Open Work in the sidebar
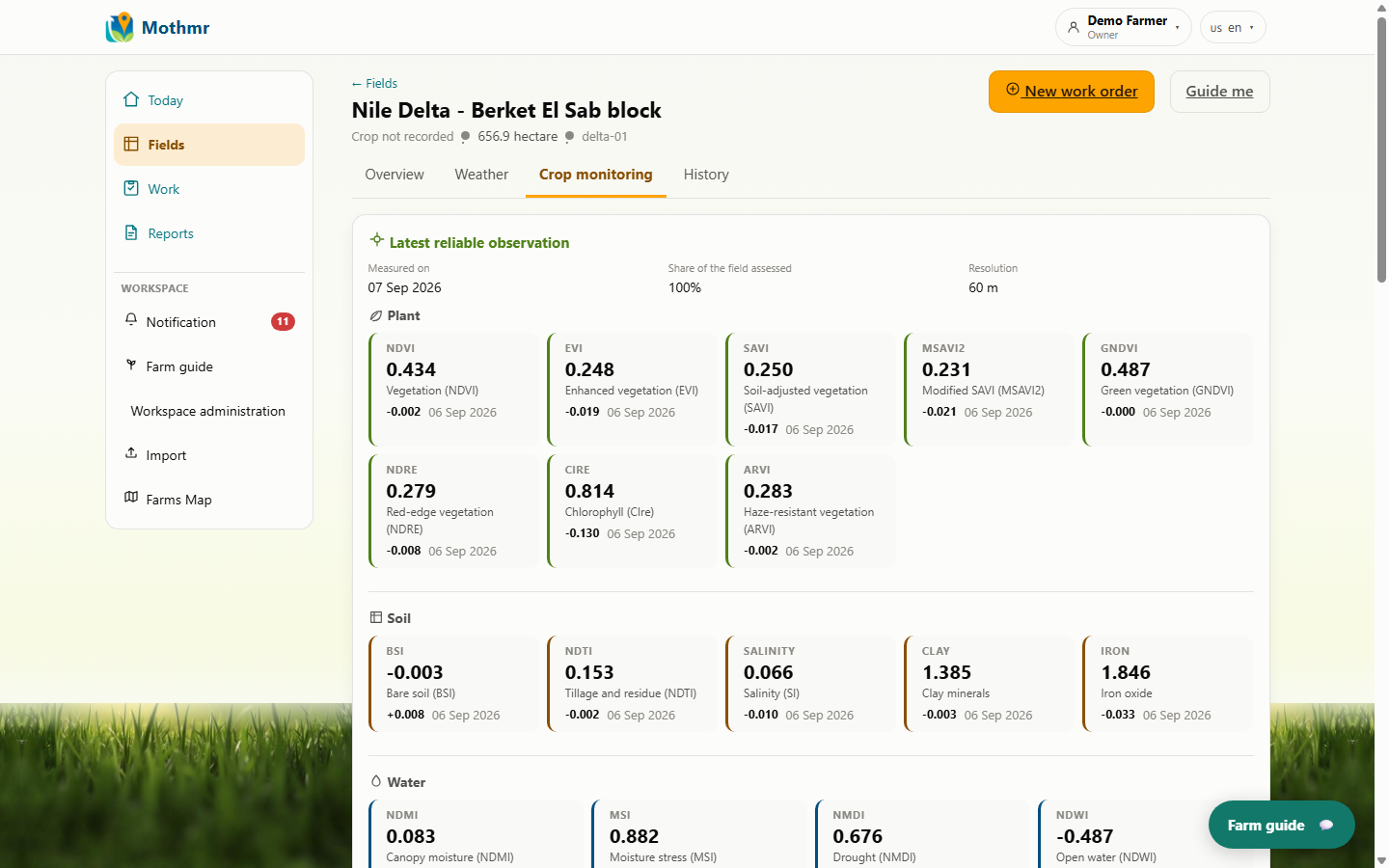 209,189
